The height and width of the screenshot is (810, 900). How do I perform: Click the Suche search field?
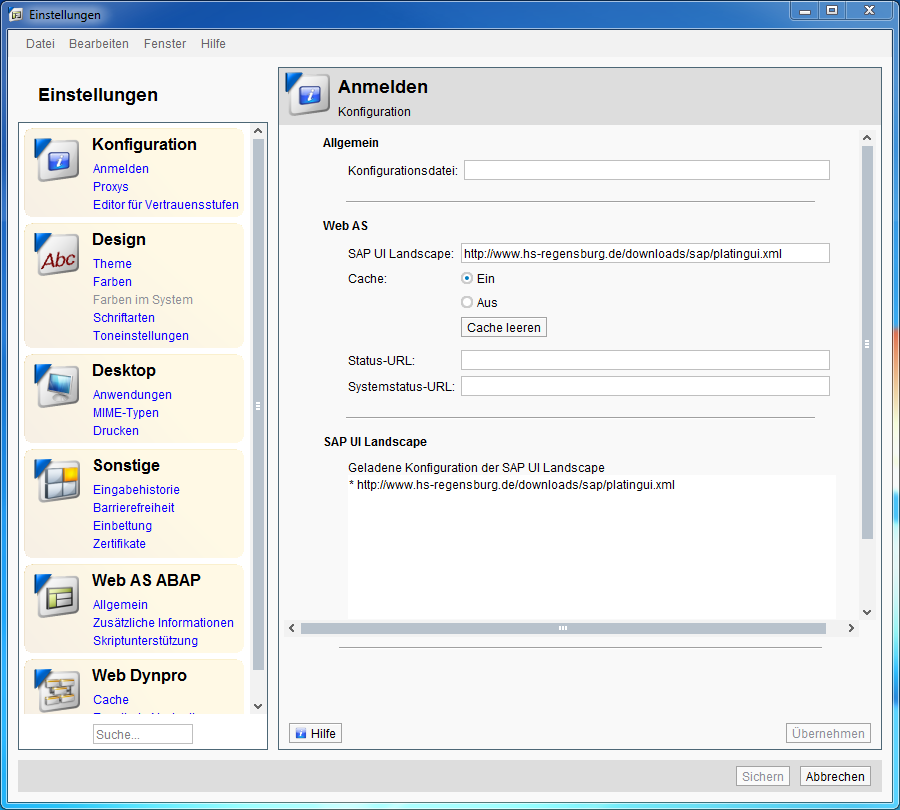(142, 734)
